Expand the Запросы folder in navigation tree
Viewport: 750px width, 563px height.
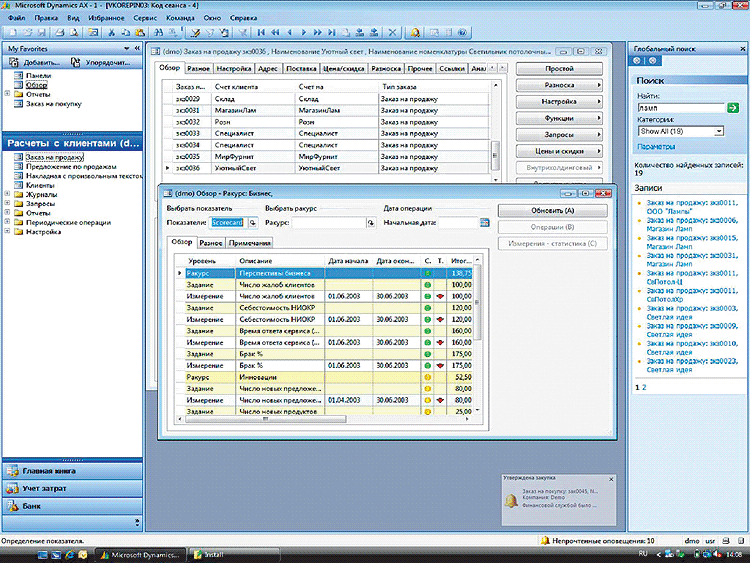point(7,203)
